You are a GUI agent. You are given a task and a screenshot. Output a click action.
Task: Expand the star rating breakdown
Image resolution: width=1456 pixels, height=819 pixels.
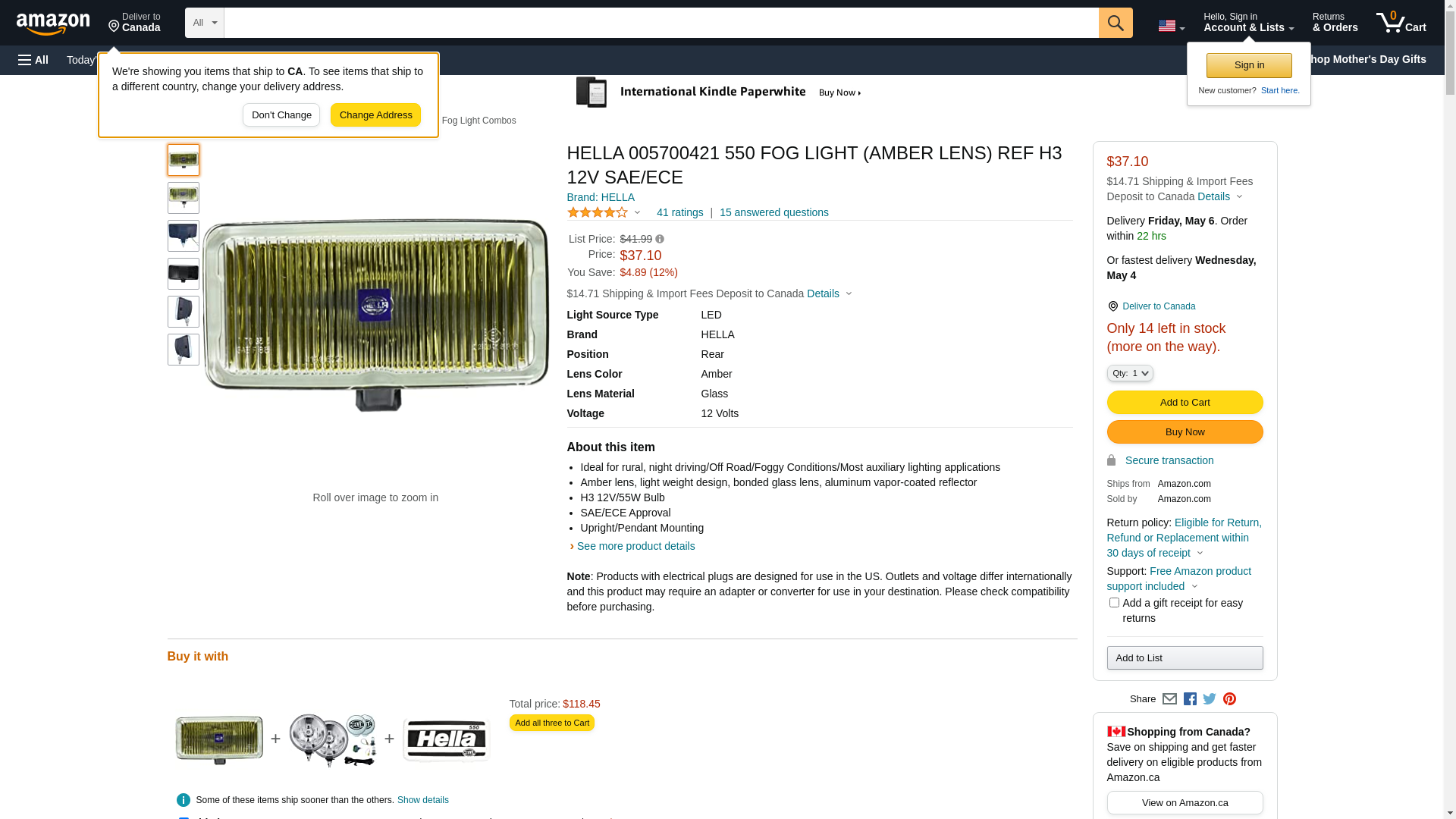604,213
